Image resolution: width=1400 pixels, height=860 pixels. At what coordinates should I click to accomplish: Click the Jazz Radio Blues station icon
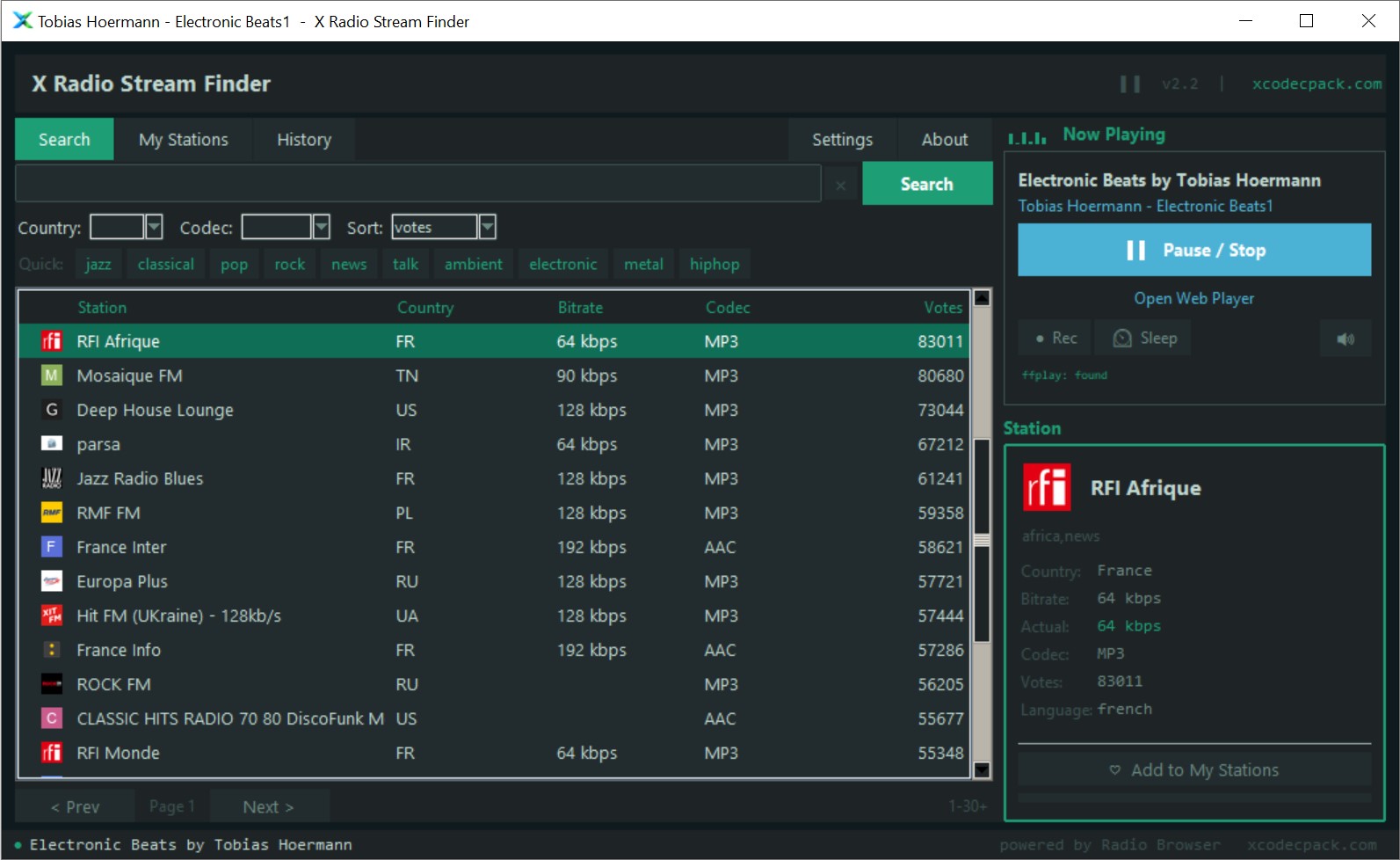(52, 478)
